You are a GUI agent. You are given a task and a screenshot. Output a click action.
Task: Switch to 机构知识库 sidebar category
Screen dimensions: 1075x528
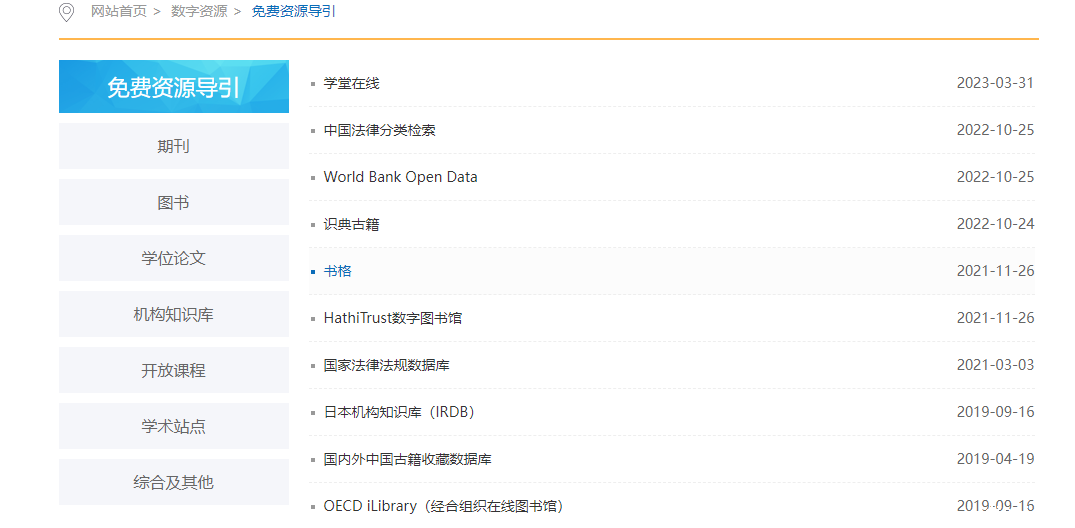[x=173, y=314]
